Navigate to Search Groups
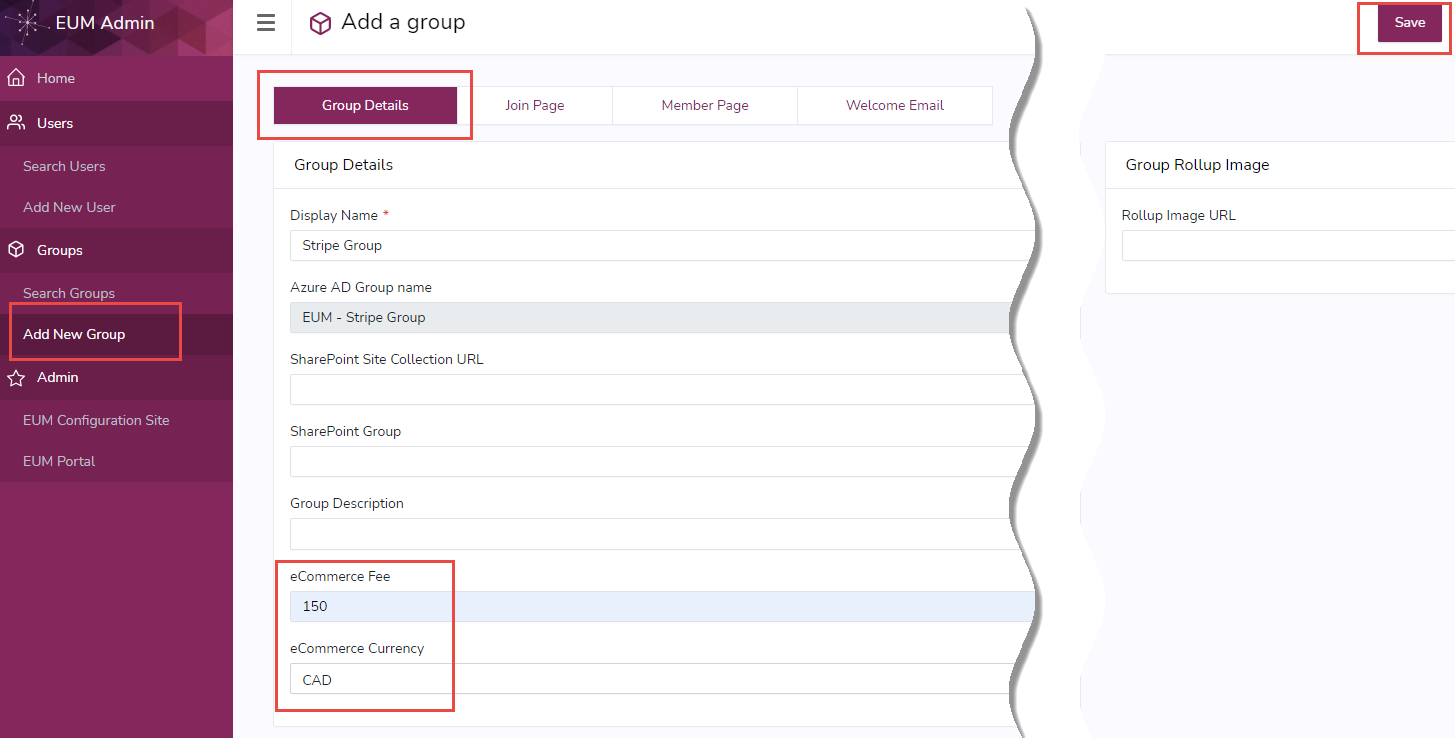The width and height of the screenshot is (1455, 738). pos(68,293)
